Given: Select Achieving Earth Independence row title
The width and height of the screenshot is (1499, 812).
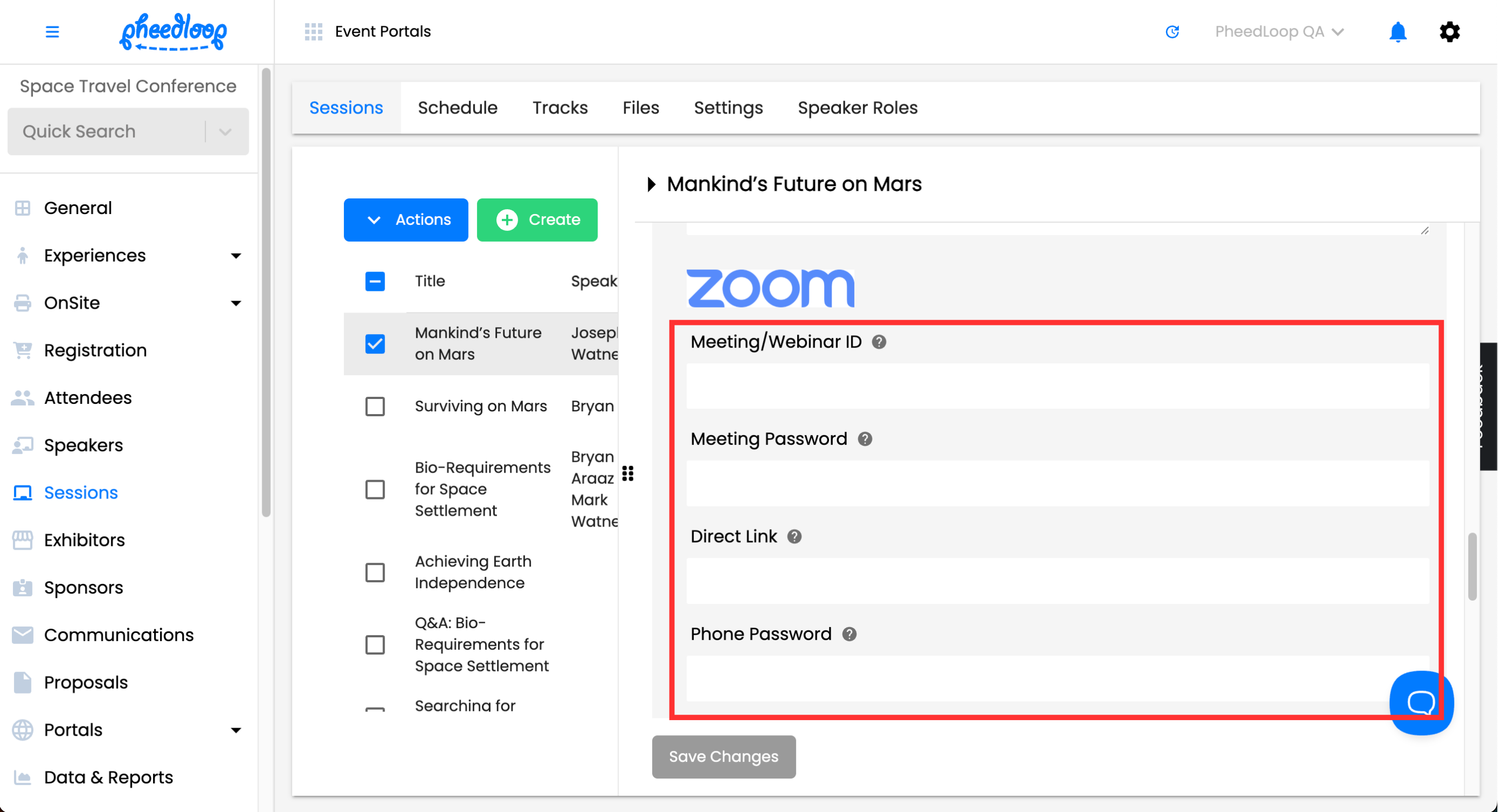Looking at the screenshot, I should (473, 573).
